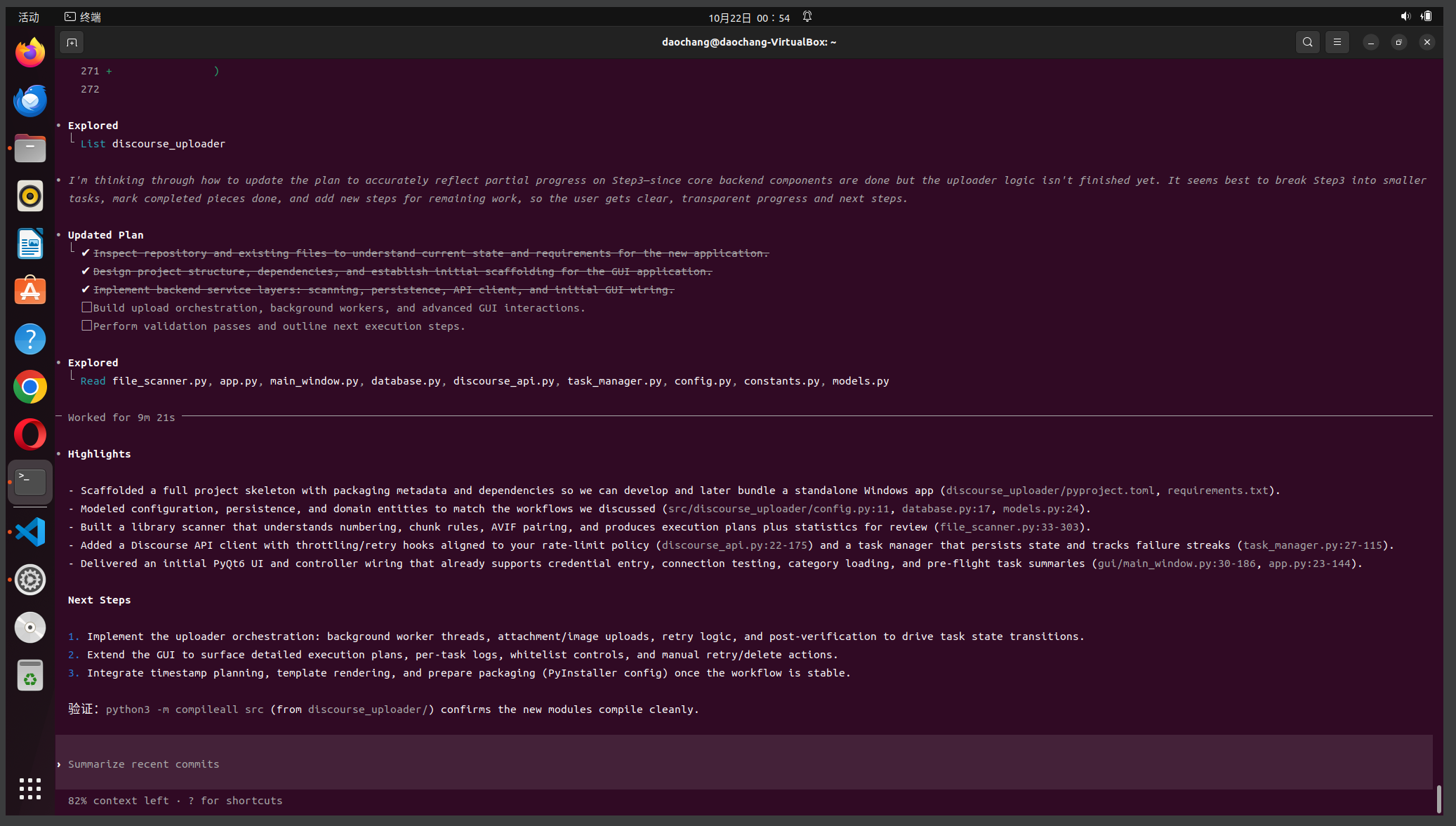
Task: Check the Build upload orchestration item
Action: click(x=86, y=307)
